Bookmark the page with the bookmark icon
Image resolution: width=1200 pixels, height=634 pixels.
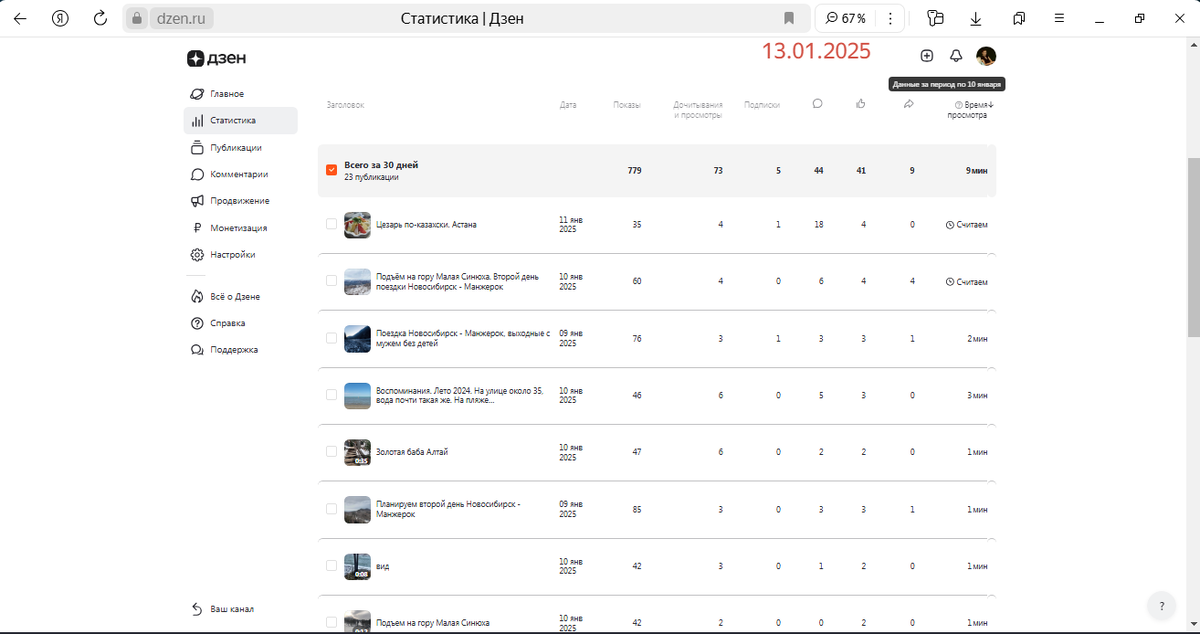click(x=789, y=18)
